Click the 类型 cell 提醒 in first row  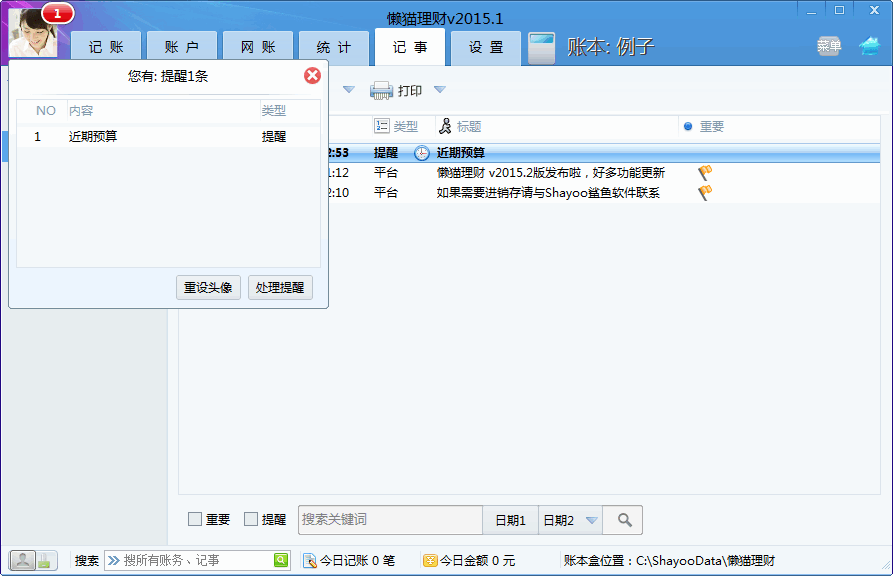coord(386,153)
